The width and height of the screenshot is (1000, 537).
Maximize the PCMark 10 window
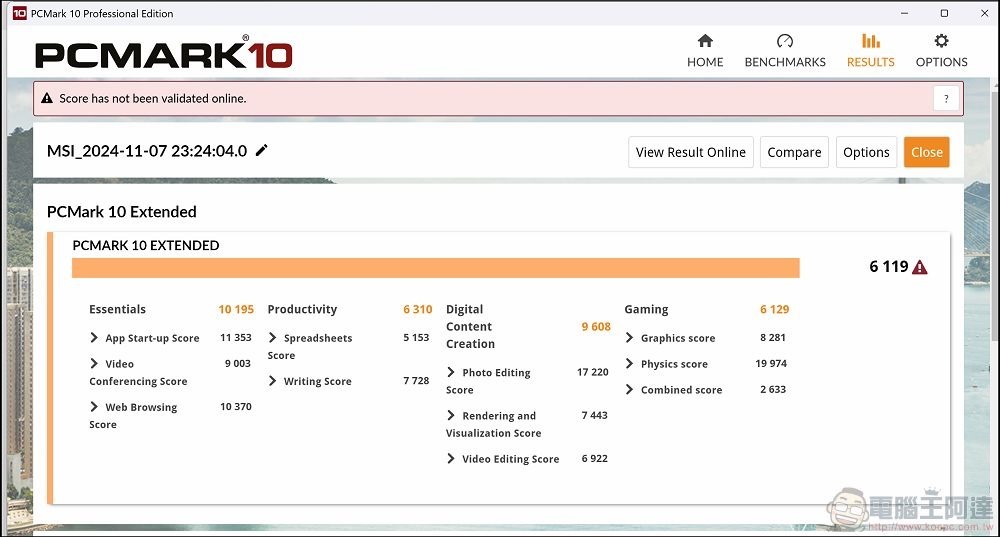coord(945,13)
